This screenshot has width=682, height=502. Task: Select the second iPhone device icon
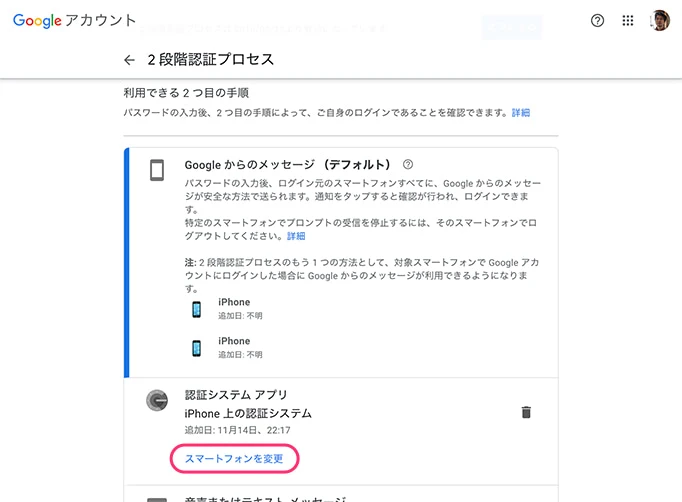pos(197,348)
